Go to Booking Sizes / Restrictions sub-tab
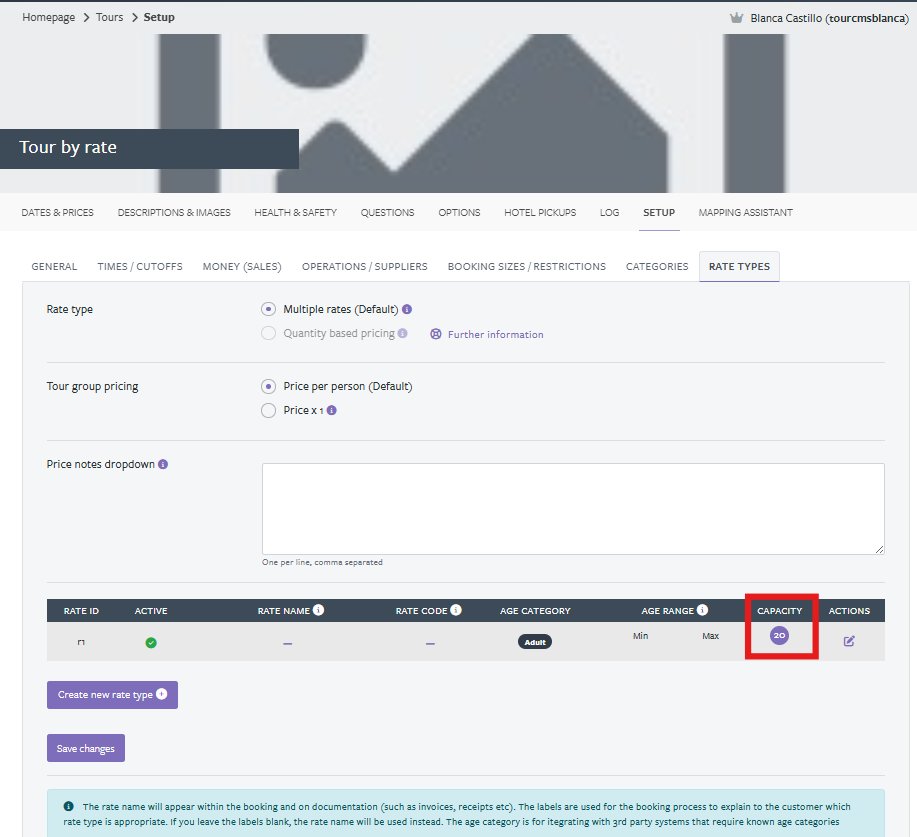Image resolution: width=917 pixels, height=837 pixels. pyautogui.click(x=527, y=266)
